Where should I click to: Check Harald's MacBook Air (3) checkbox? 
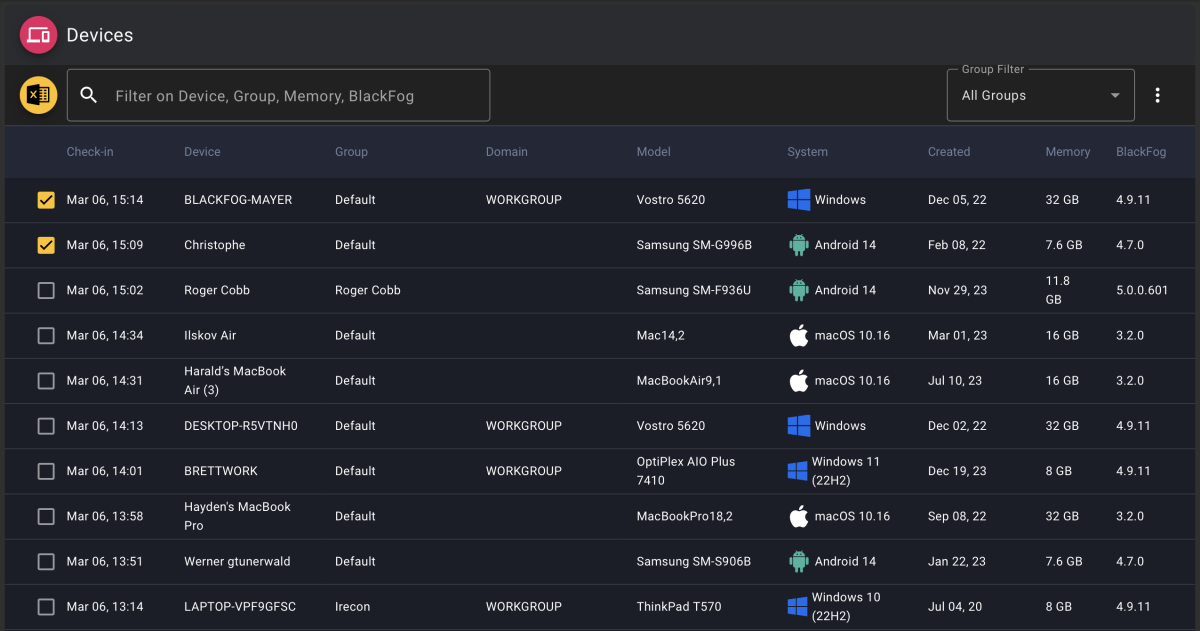(46, 380)
